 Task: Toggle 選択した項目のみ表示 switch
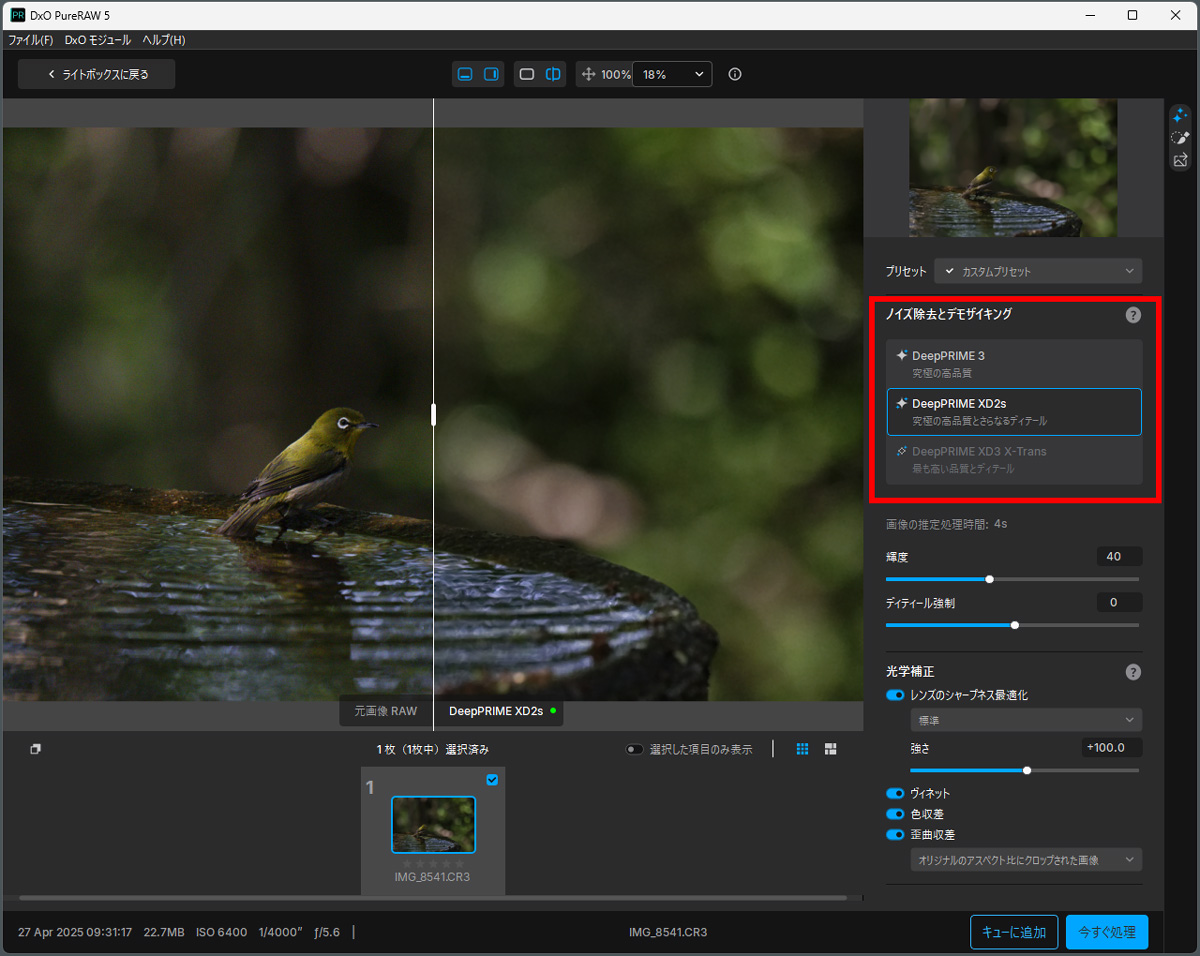[x=635, y=749]
